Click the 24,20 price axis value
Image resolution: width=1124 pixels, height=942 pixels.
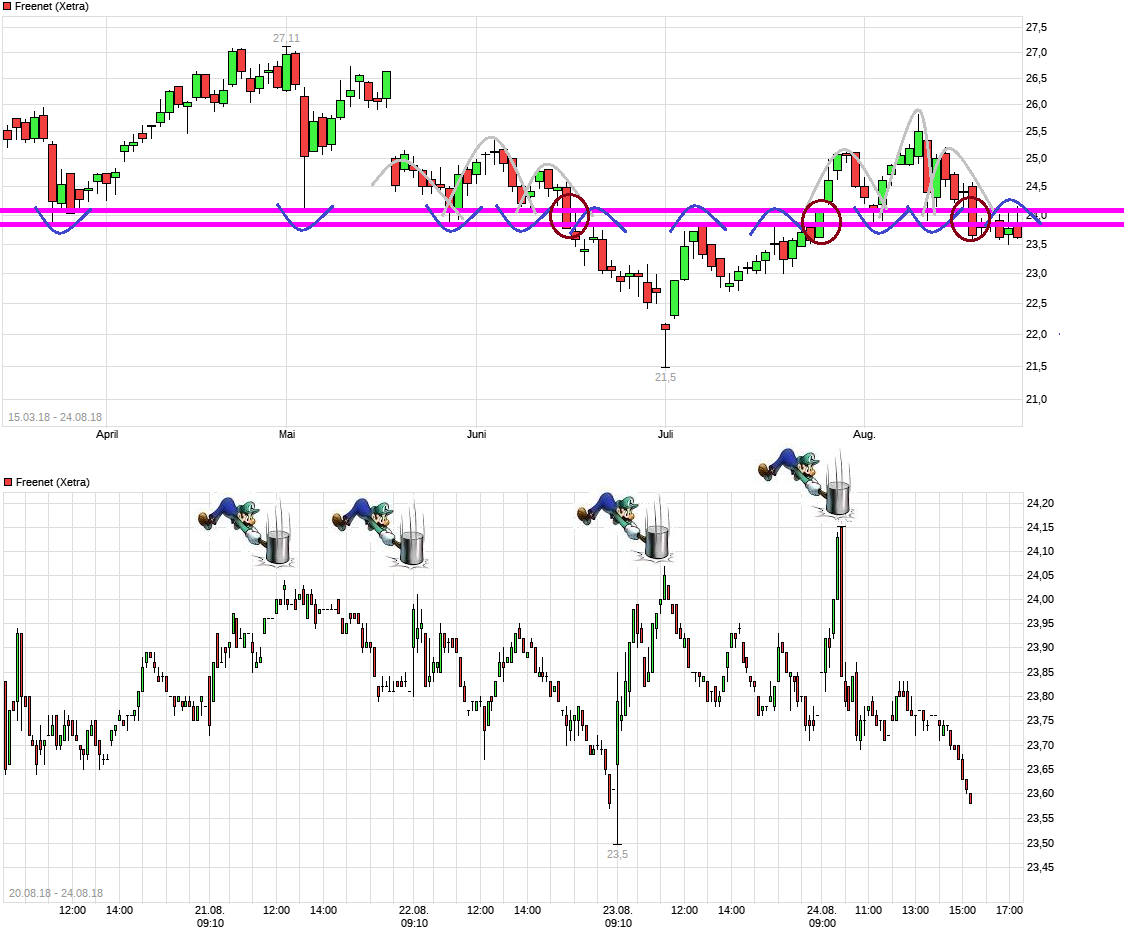pyautogui.click(x=1040, y=503)
